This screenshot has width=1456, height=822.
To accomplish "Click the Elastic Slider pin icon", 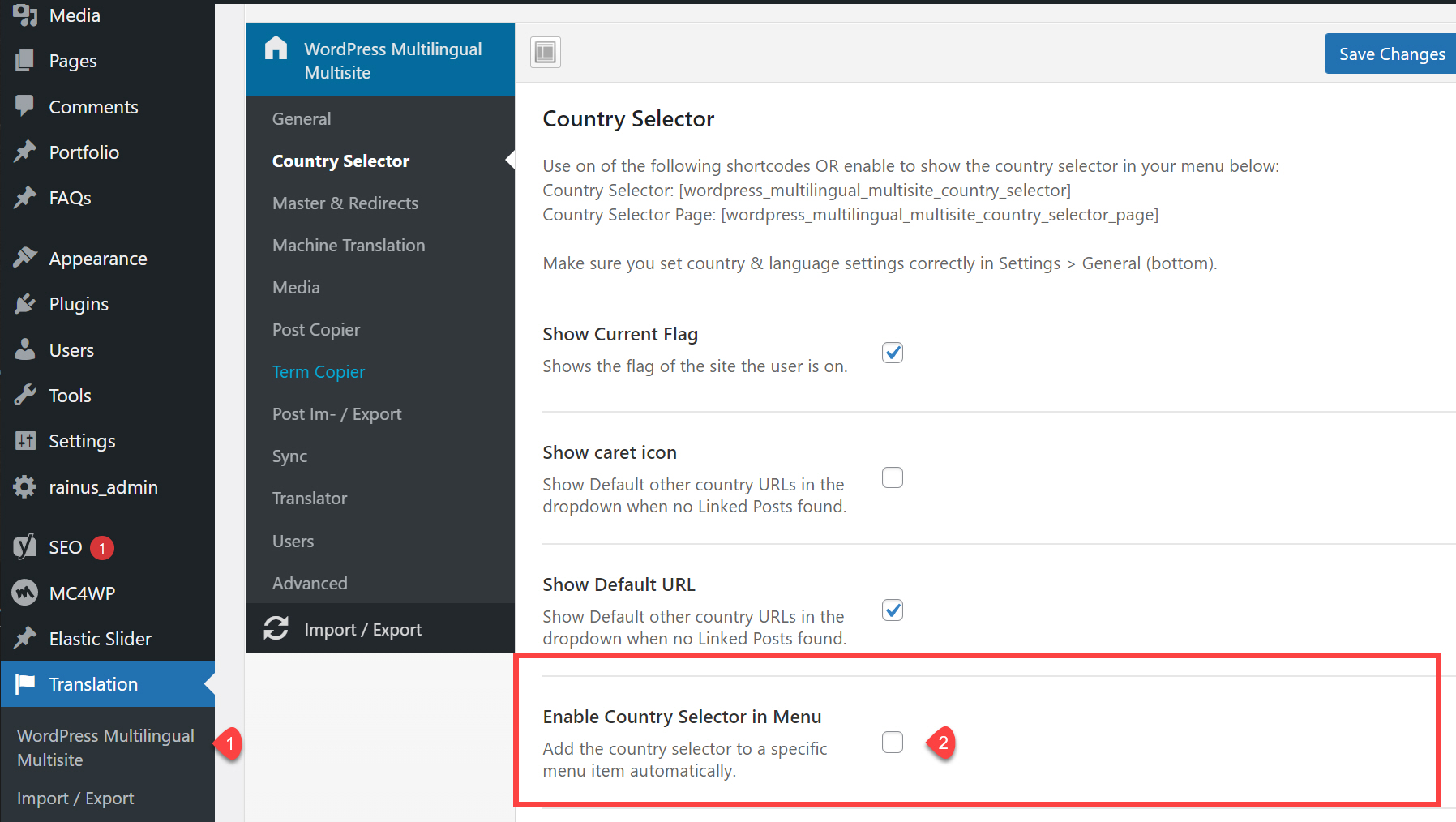I will [x=25, y=638].
